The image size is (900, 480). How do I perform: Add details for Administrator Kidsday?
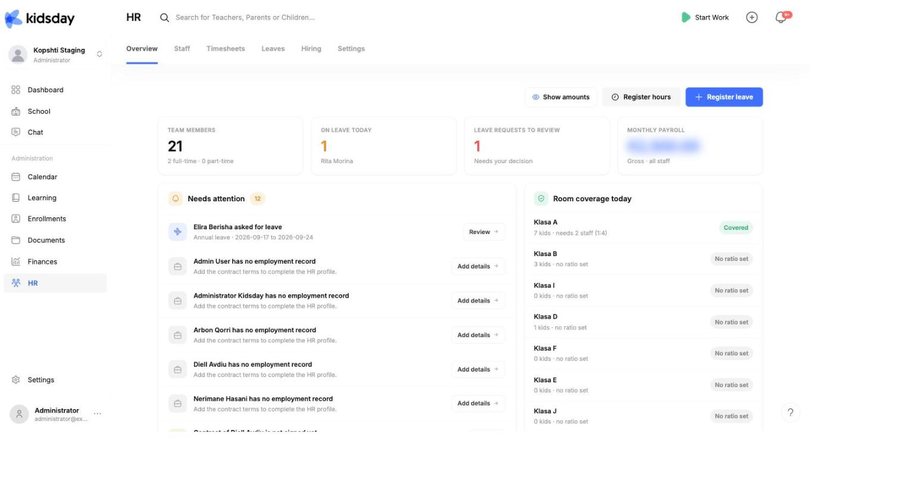click(478, 300)
